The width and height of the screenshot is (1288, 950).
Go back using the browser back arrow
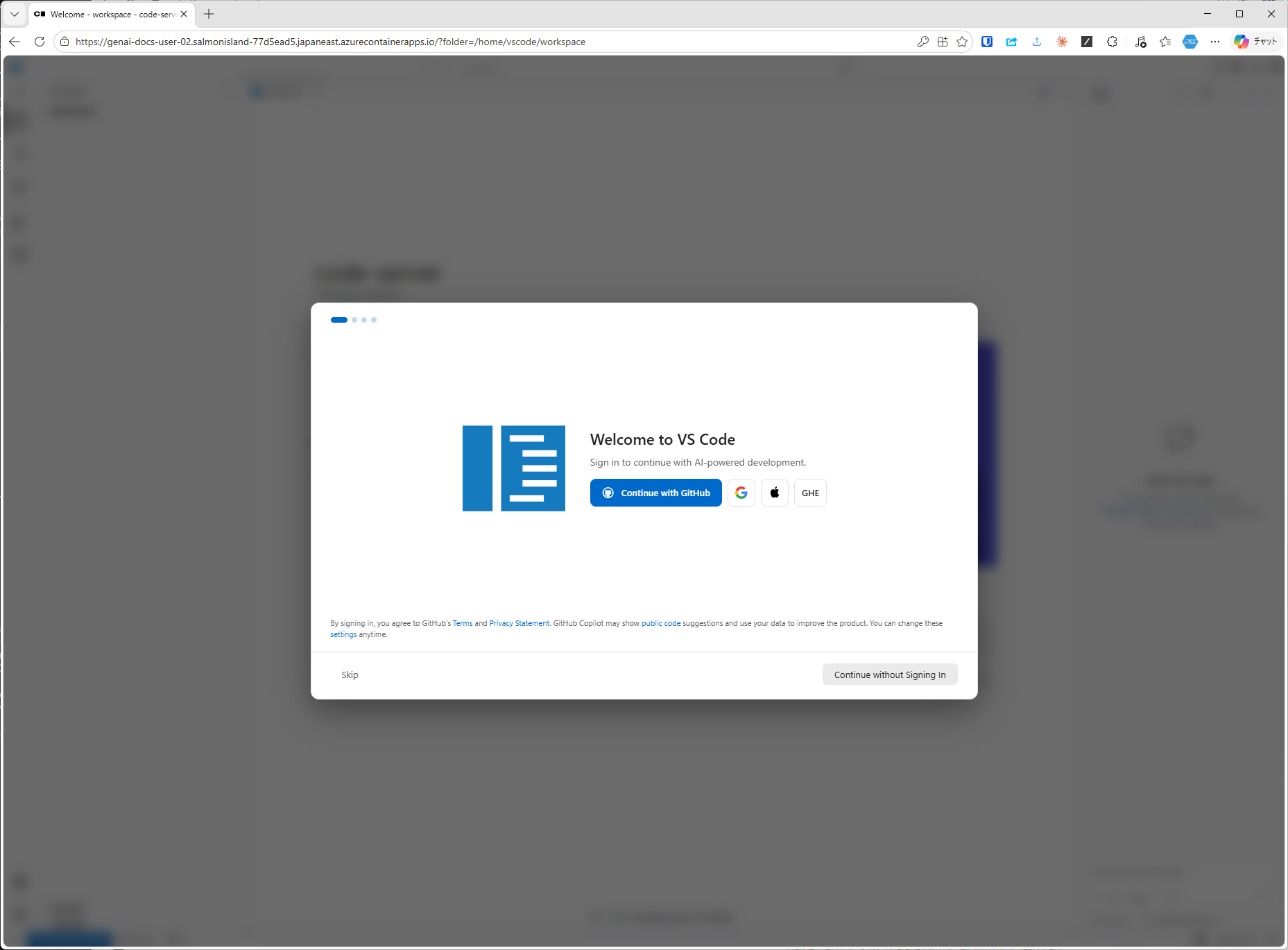click(x=15, y=42)
